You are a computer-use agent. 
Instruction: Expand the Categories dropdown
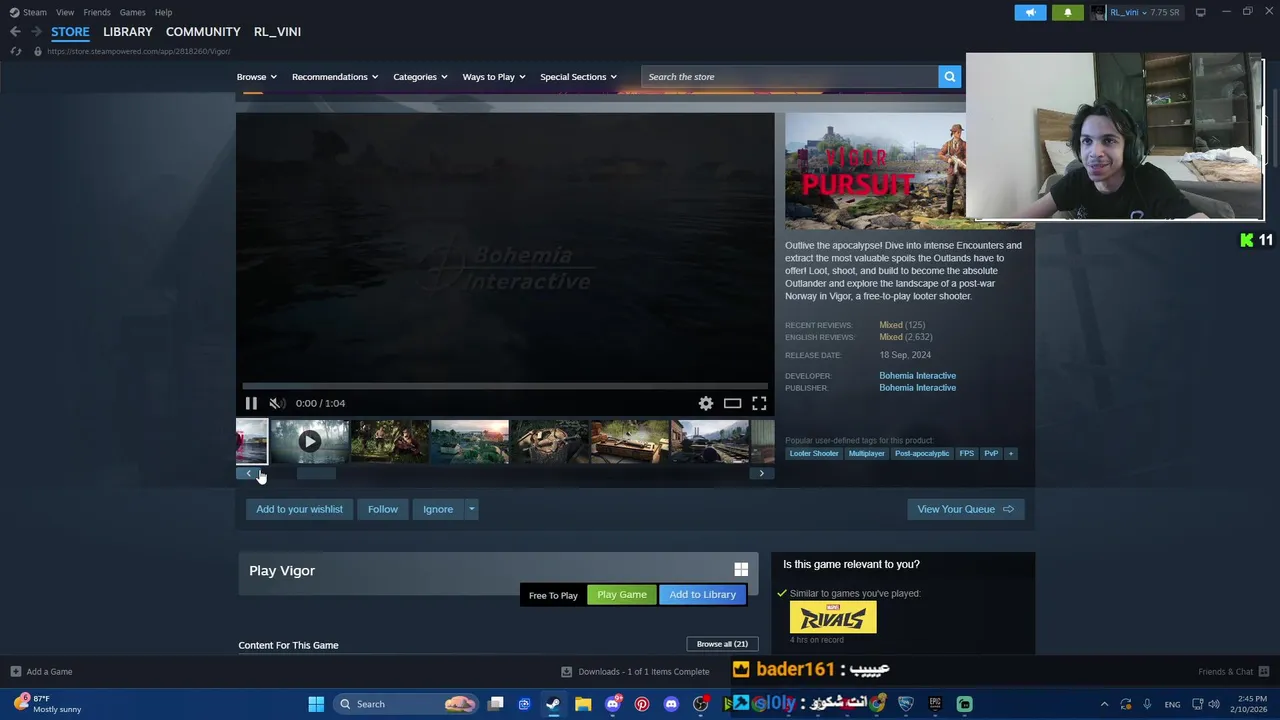pos(420,77)
